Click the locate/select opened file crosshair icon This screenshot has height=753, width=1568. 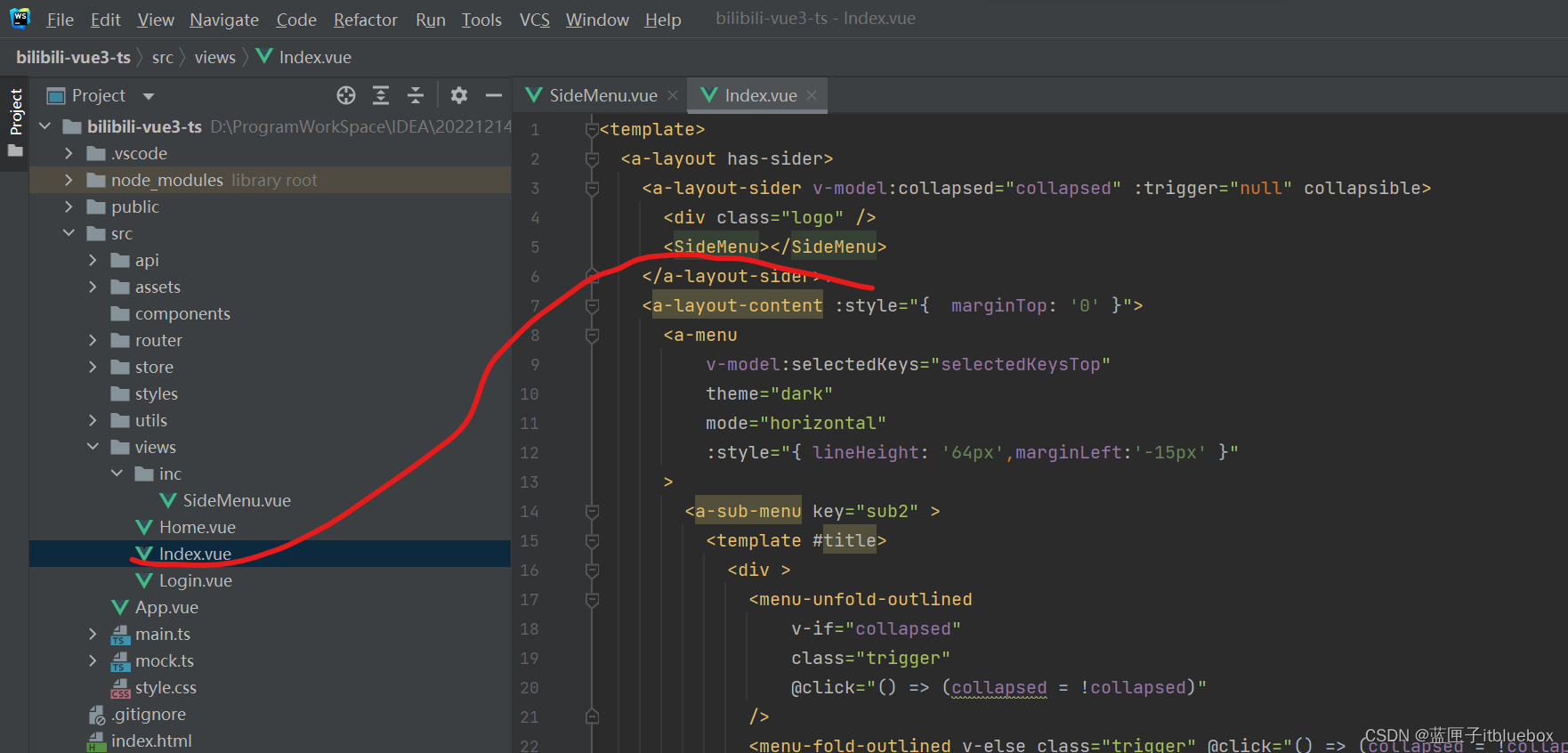[346, 95]
